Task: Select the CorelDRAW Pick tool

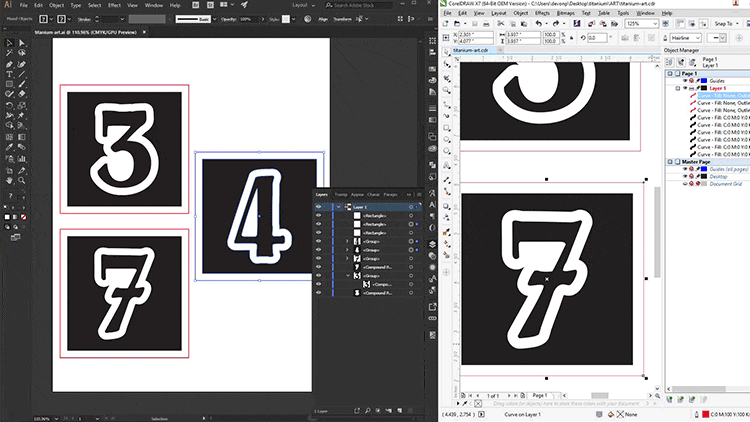Action: click(x=446, y=52)
